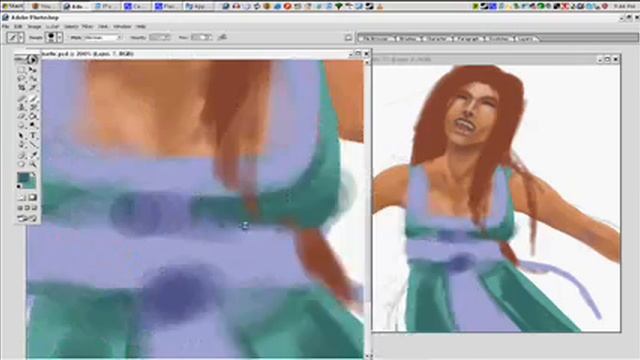
Task: Select the Rectangular Marquee tool
Action: click(22, 70)
